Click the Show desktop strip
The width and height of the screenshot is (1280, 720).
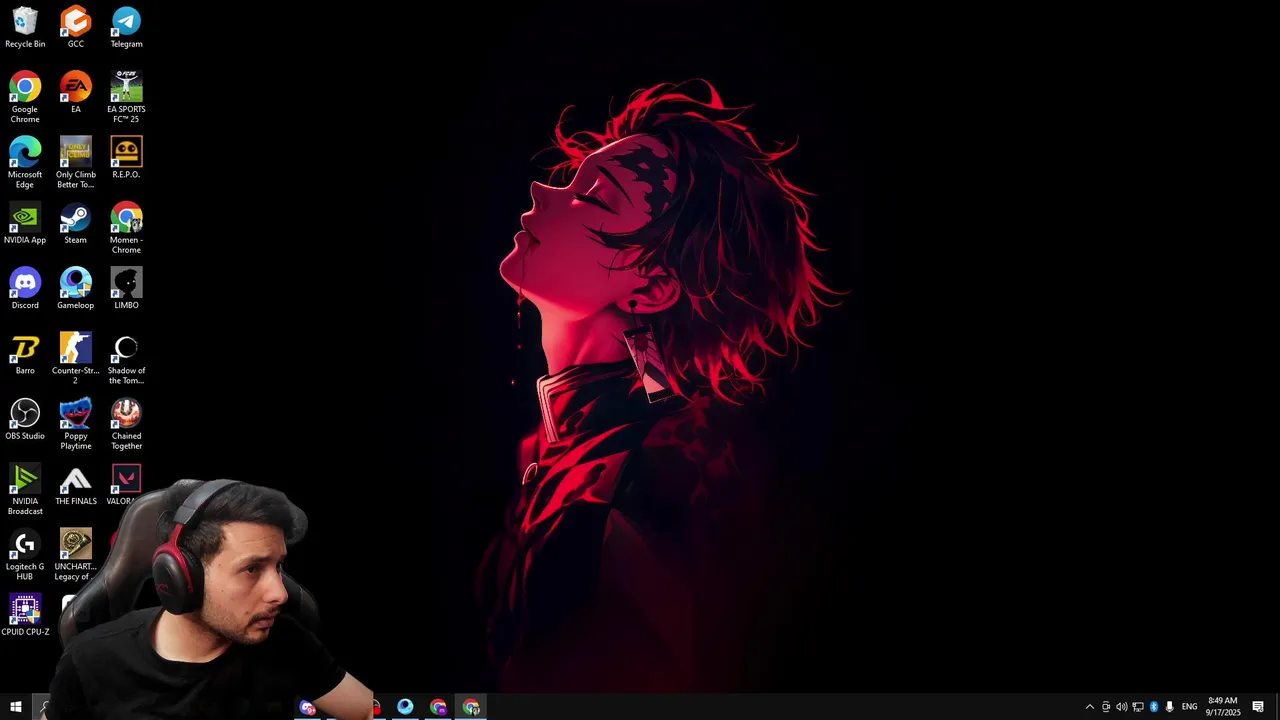(x=1277, y=707)
